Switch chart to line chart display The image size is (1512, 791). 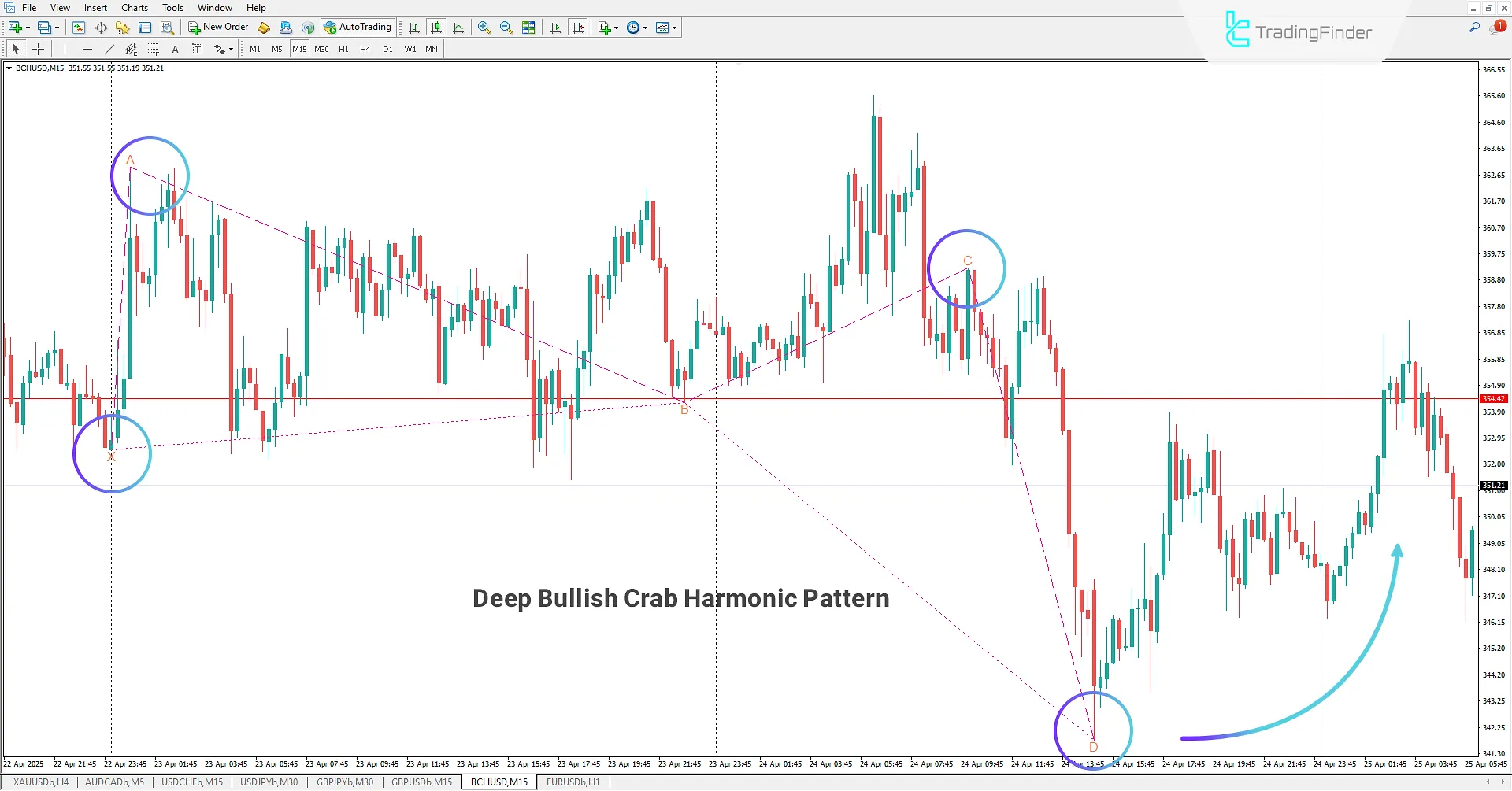[459, 27]
